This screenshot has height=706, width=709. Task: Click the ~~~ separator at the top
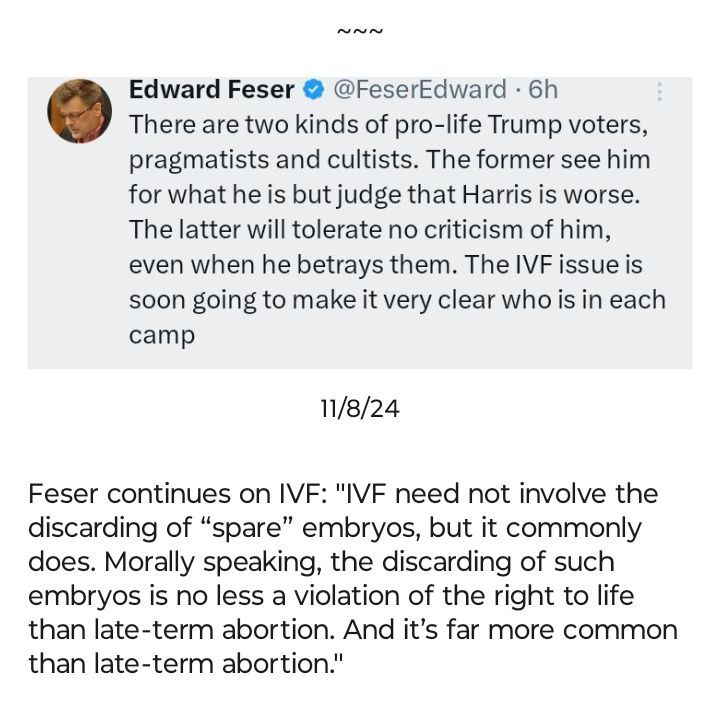point(360,30)
